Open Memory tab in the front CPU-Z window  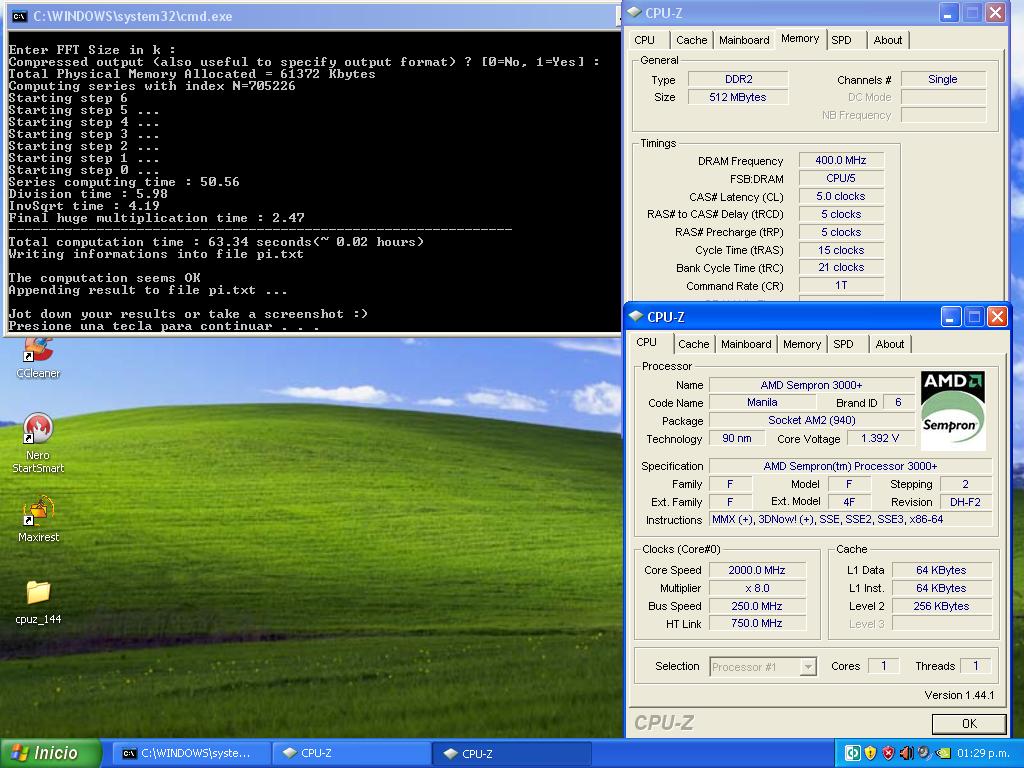tap(801, 344)
